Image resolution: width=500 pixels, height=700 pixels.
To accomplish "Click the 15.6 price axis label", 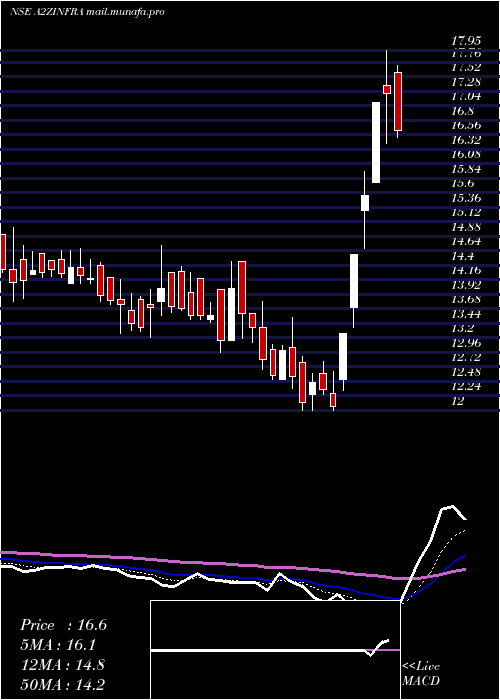I will (x=464, y=183).
